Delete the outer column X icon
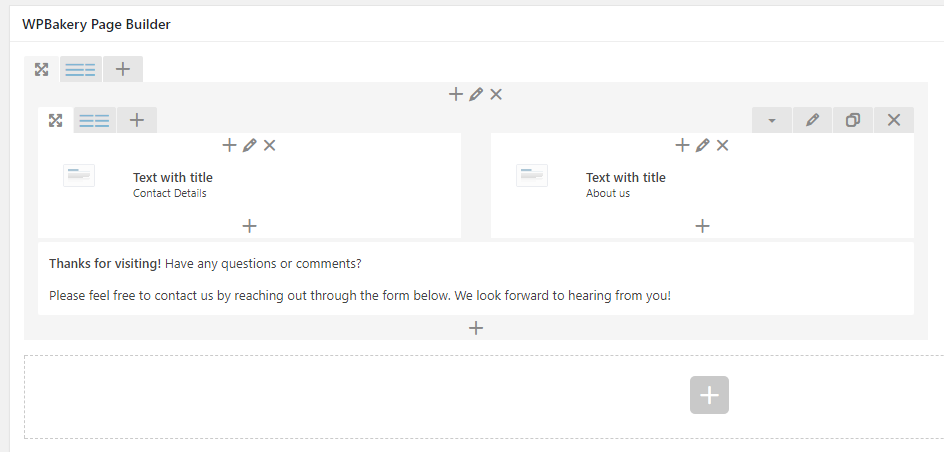 tap(495, 94)
